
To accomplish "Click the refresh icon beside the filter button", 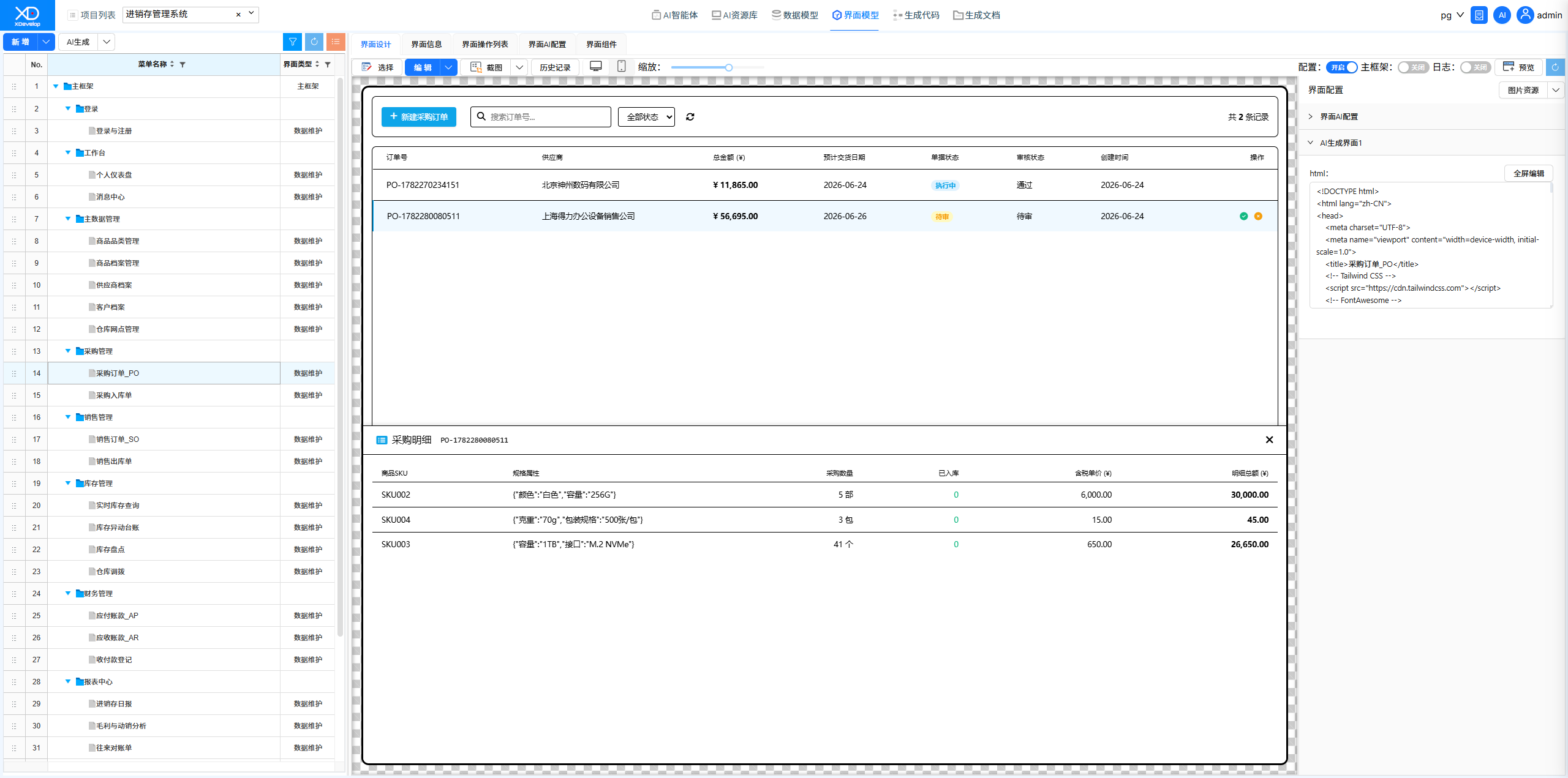I will 314,42.
